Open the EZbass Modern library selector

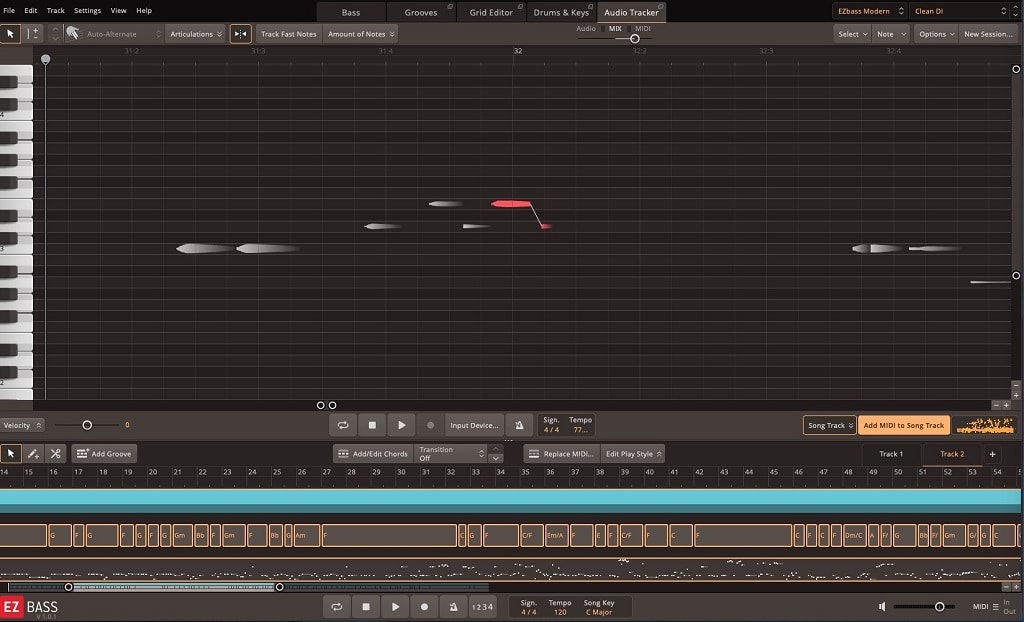click(869, 11)
